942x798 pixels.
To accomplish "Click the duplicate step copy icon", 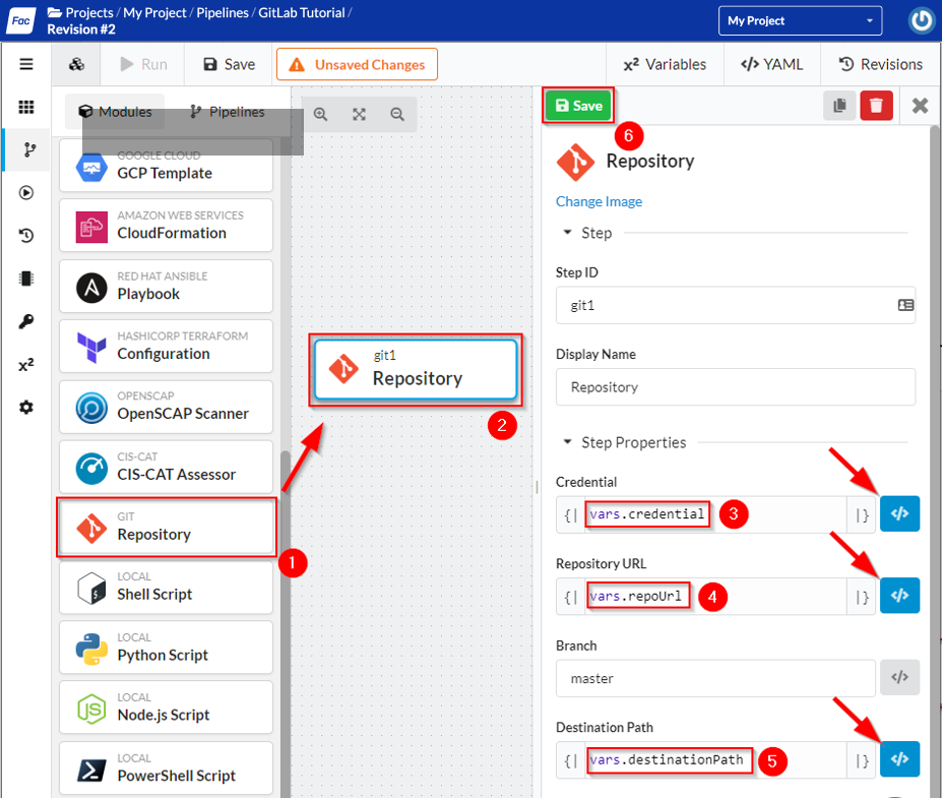I will [839, 105].
